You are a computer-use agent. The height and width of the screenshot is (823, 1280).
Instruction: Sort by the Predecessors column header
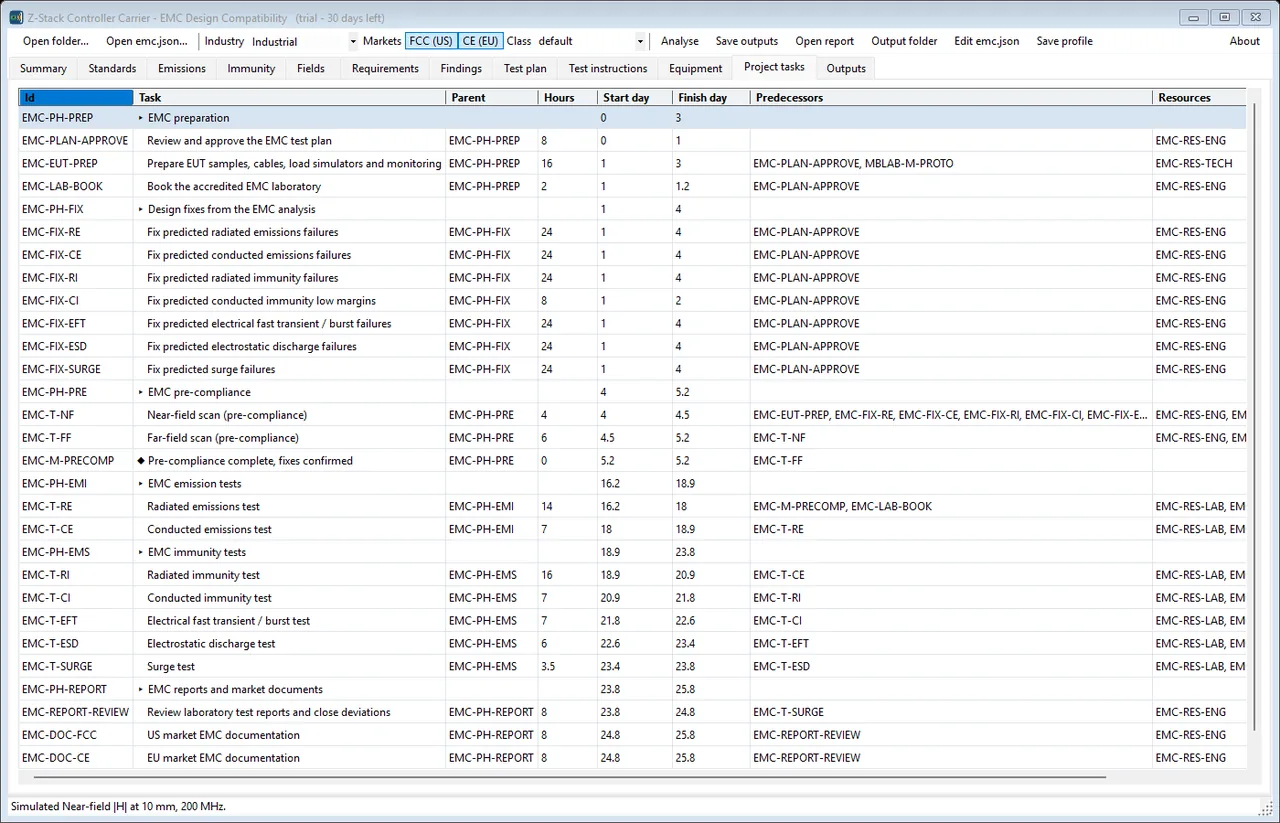pos(950,98)
